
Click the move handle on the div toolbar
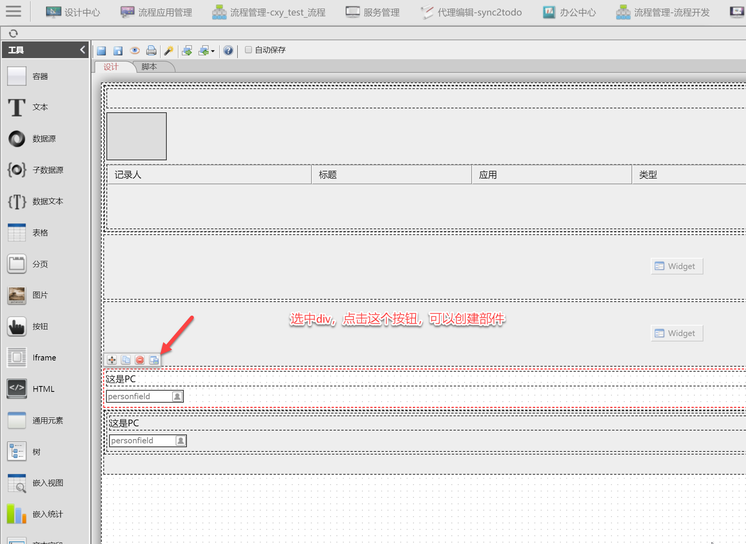(112, 360)
